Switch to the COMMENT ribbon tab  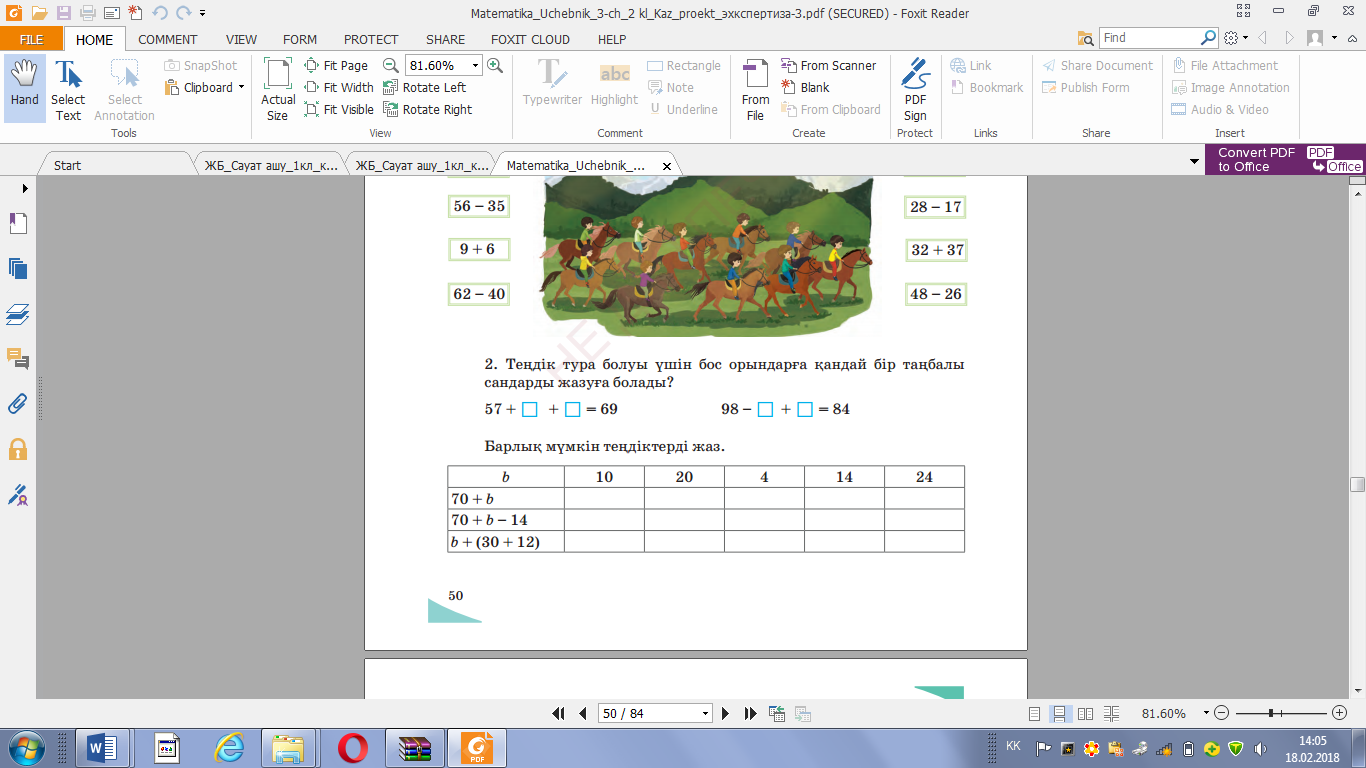click(x=168, y=40)
